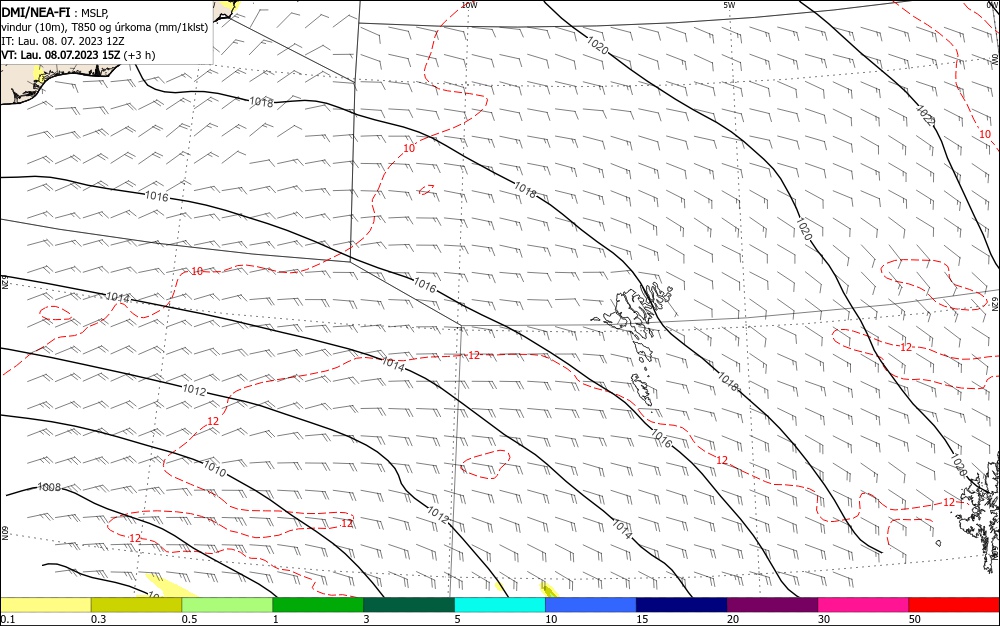
Task: Select the light green 0.5 legend swatch
Action: [227, 605]
